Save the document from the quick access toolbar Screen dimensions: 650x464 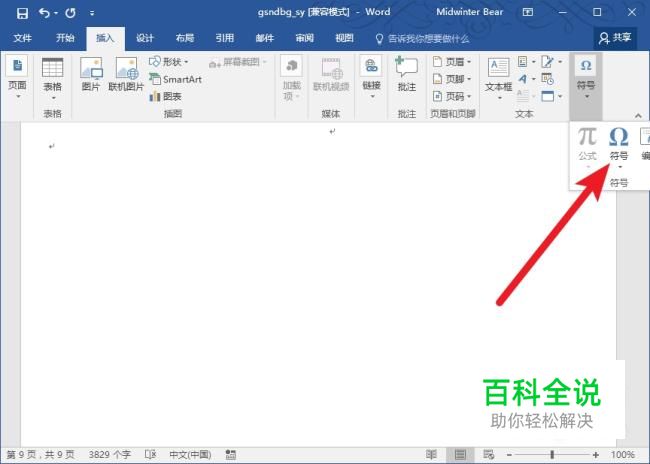22,13
